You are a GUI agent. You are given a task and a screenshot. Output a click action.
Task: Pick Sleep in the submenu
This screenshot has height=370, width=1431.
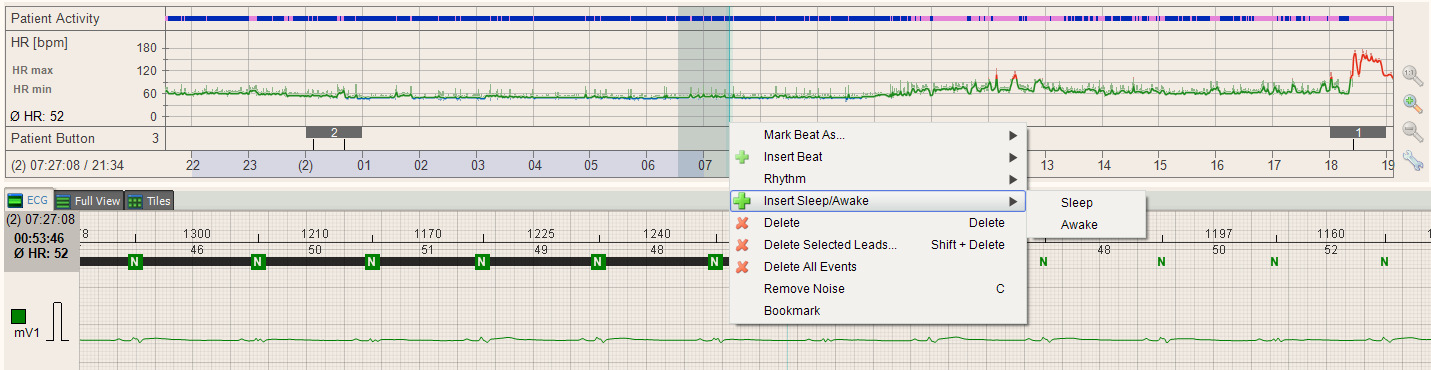click(x=1087, y=203)
